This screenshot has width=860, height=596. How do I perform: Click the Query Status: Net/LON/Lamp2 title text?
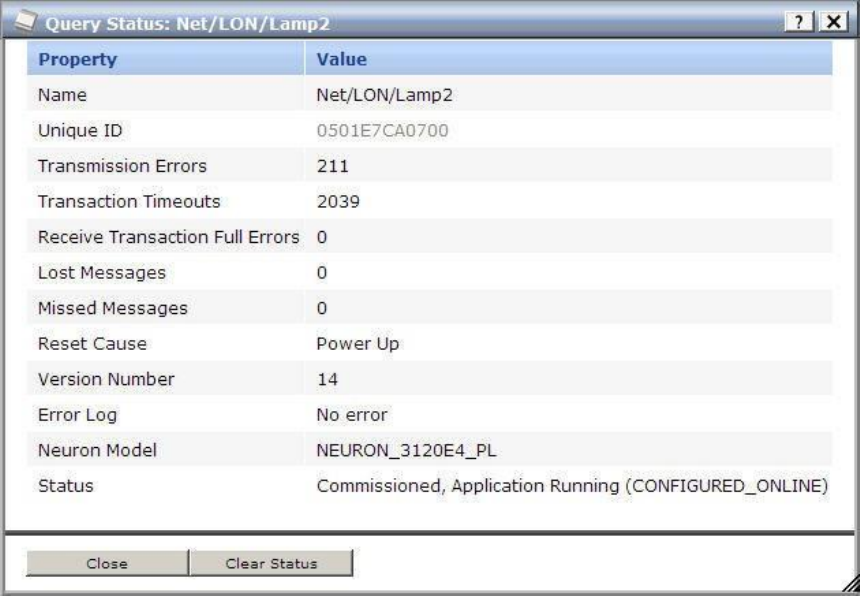[x=188, y=24]
